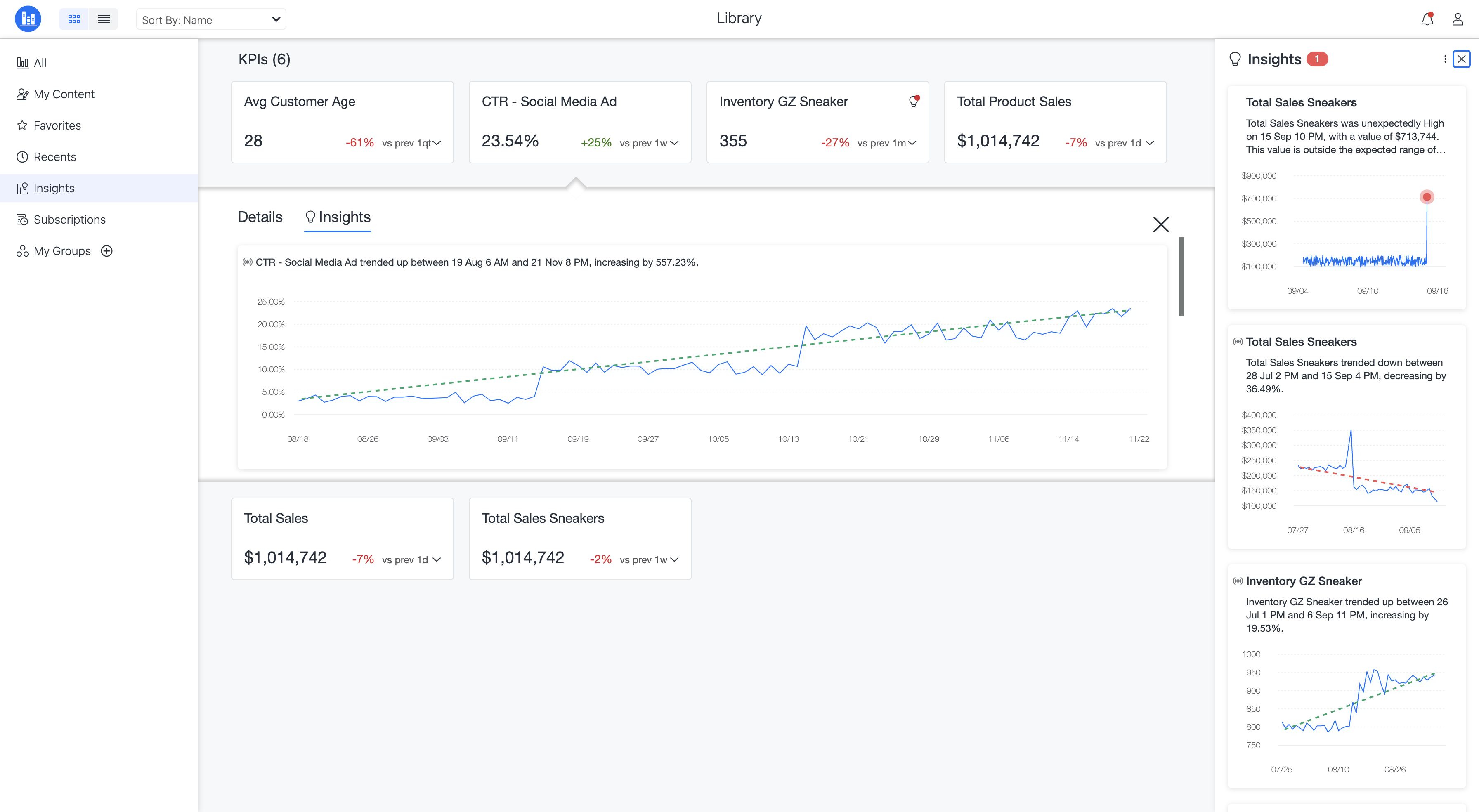The height and width of the screenshot is (812, 1479).
Task: Open the notifications bell
Action: click(1427, 19)
